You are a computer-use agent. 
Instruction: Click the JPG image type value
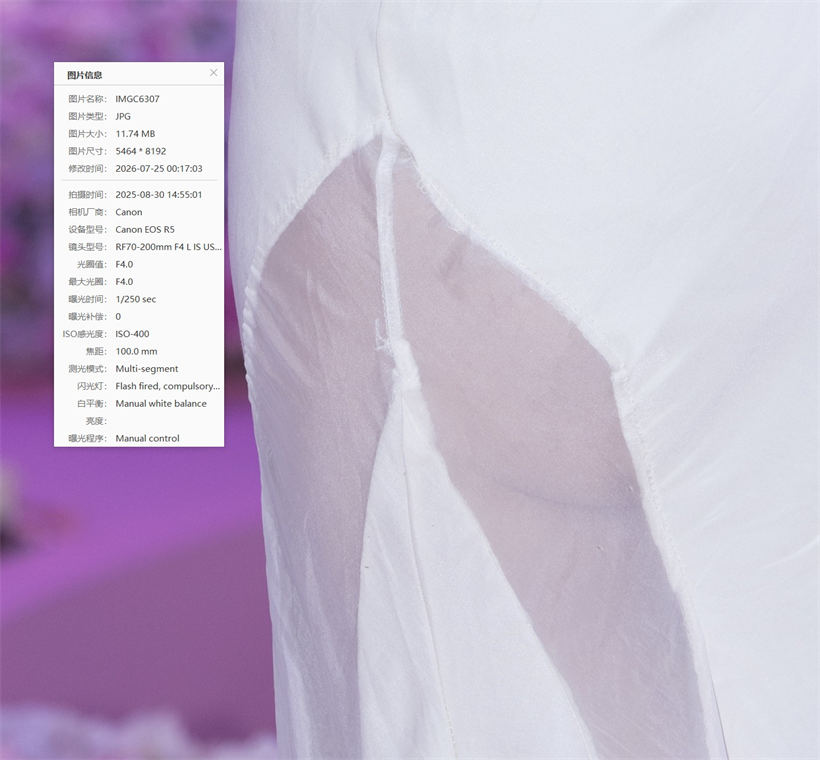click(x=123, y=116)
